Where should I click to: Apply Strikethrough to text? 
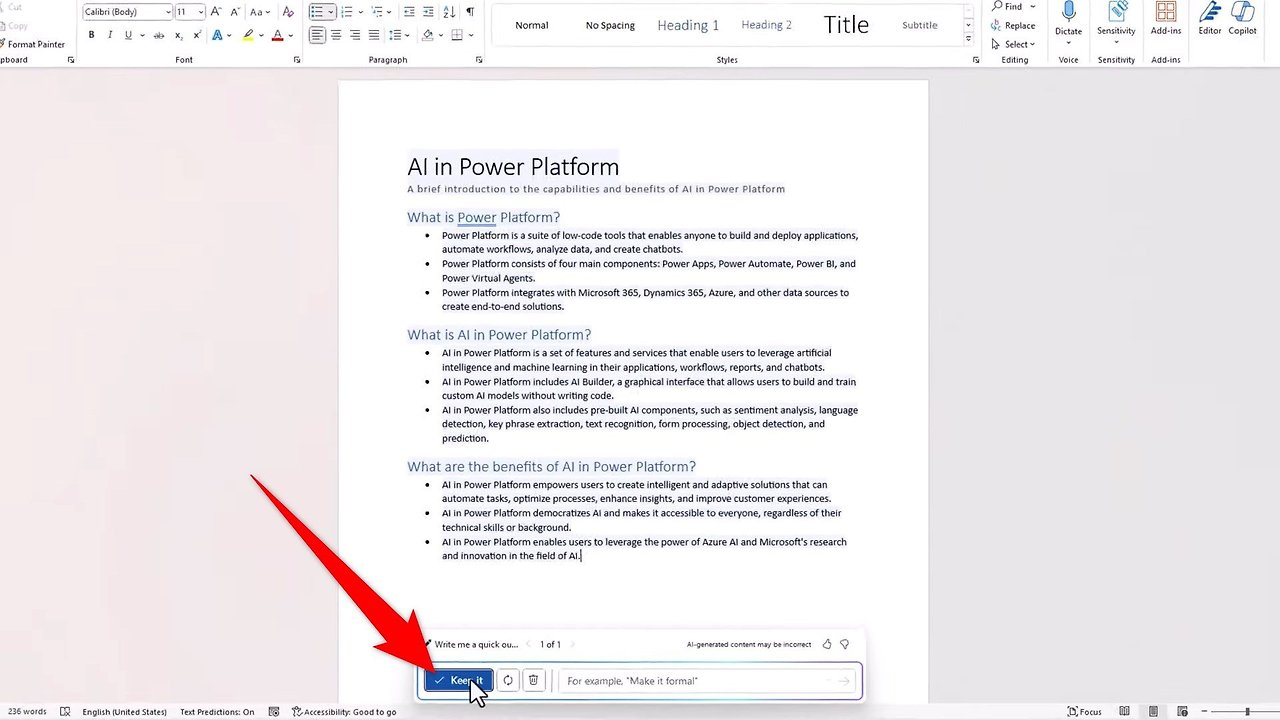[x=158, y=35]
